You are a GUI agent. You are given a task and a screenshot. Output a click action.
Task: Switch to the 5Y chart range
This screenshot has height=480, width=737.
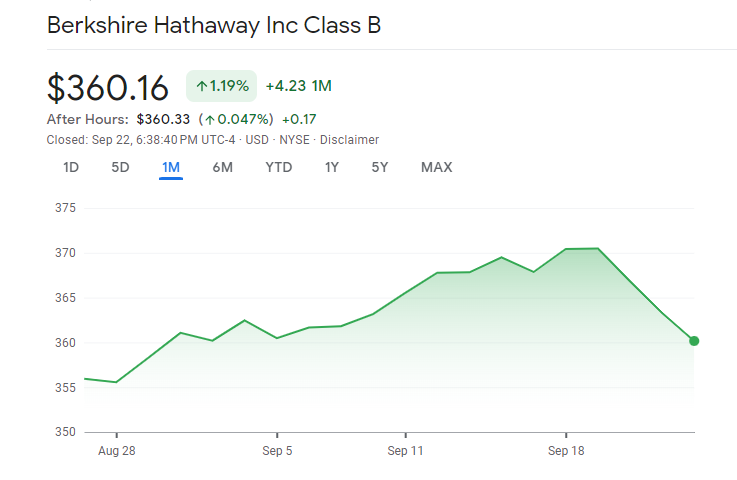coord(380,167)
